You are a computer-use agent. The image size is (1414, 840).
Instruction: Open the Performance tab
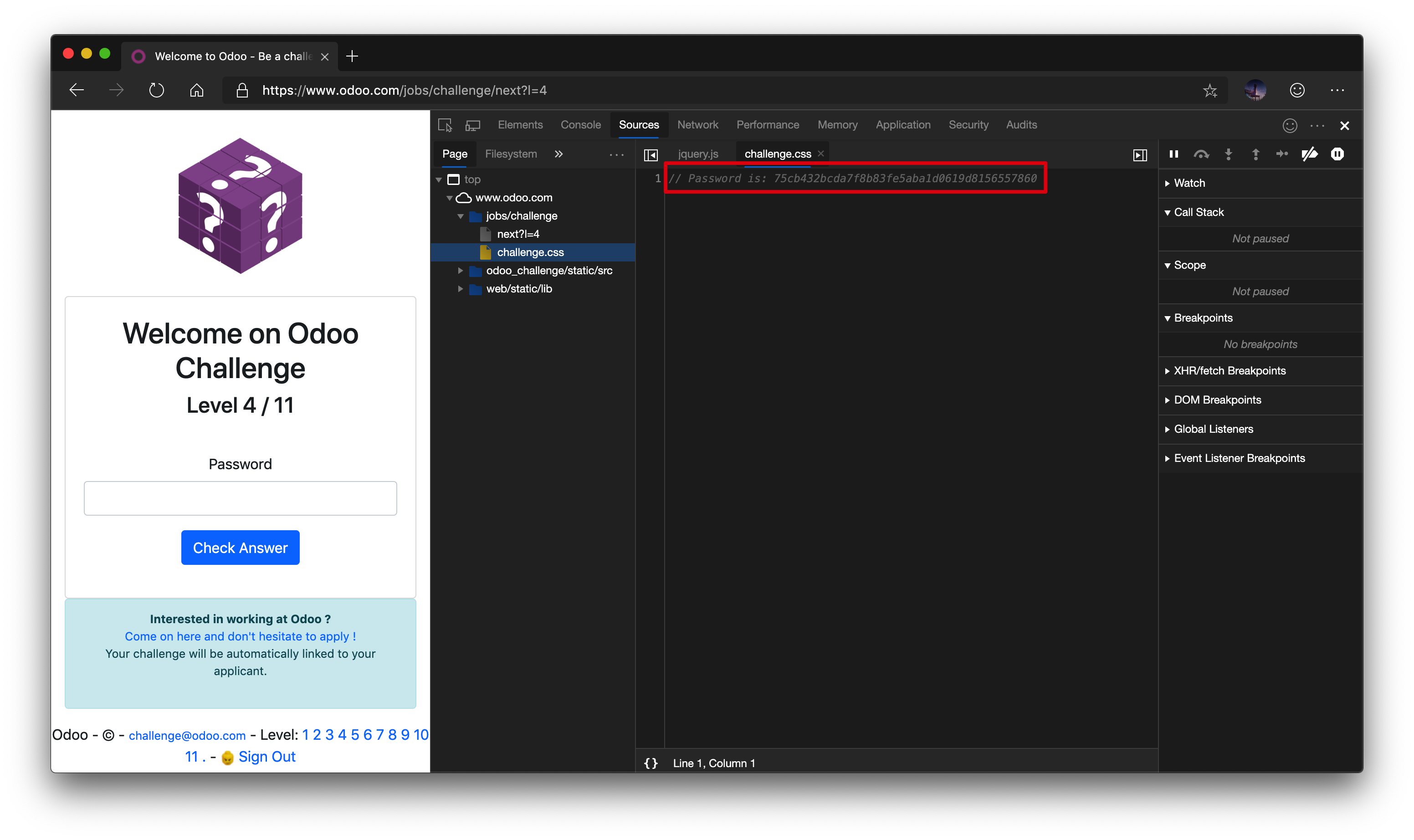(767, 124)
